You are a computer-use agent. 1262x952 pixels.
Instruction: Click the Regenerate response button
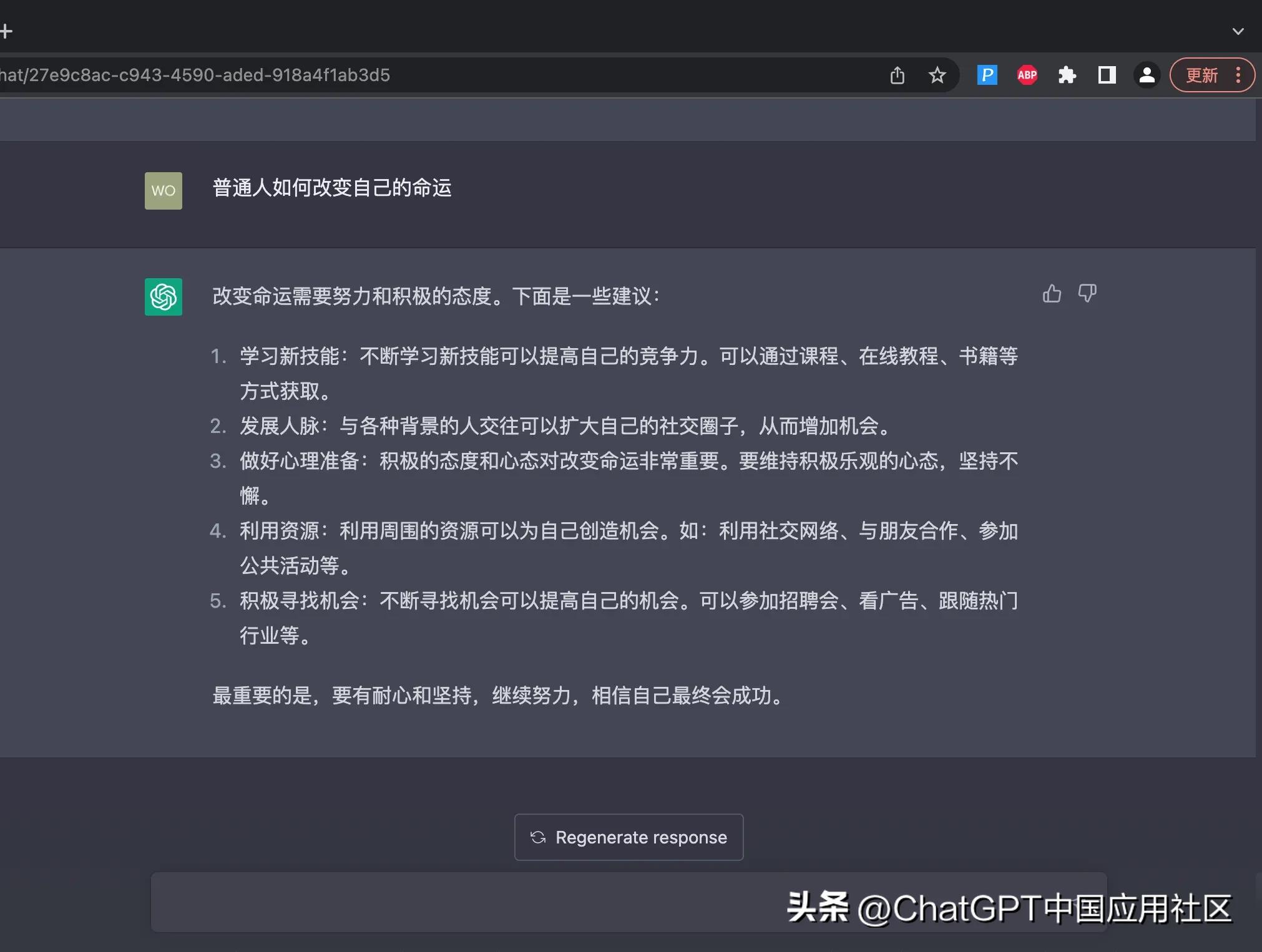628,837
